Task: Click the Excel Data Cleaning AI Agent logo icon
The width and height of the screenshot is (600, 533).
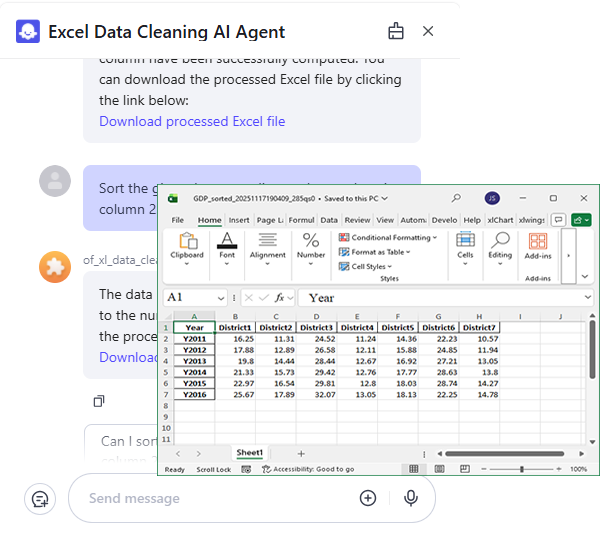Action: 28,31
